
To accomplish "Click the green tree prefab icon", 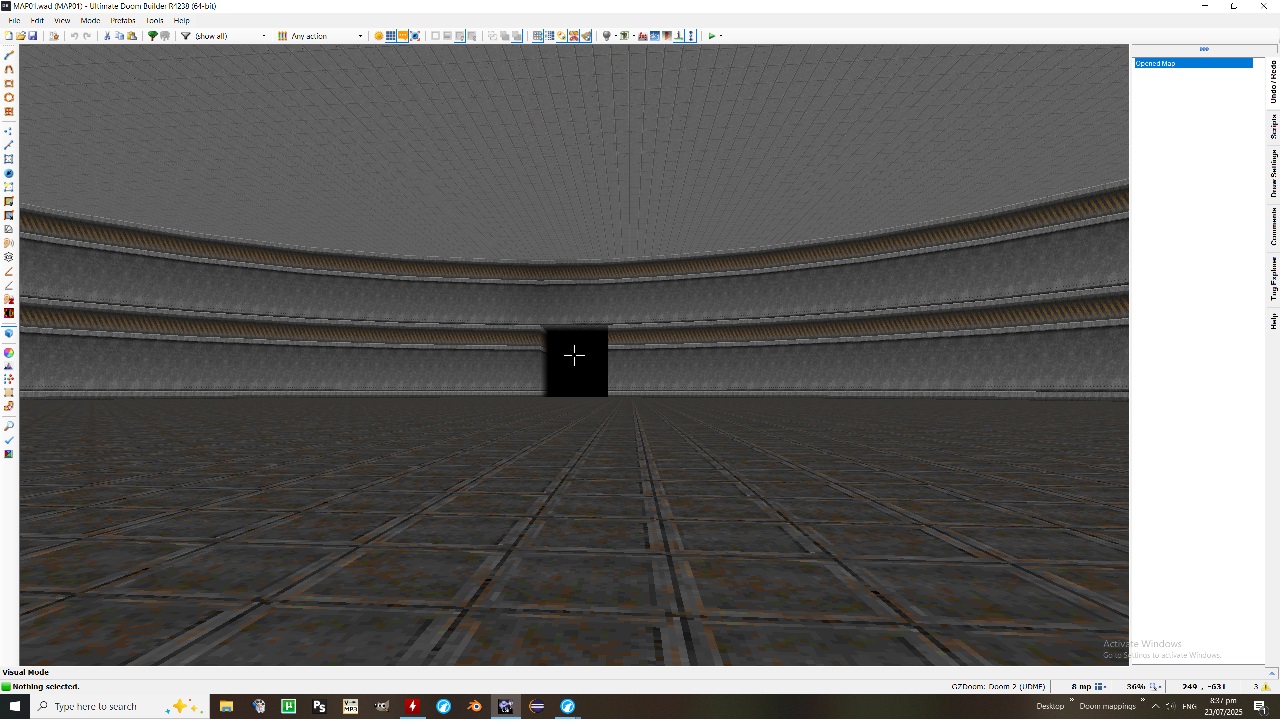I will pos(152,36).
